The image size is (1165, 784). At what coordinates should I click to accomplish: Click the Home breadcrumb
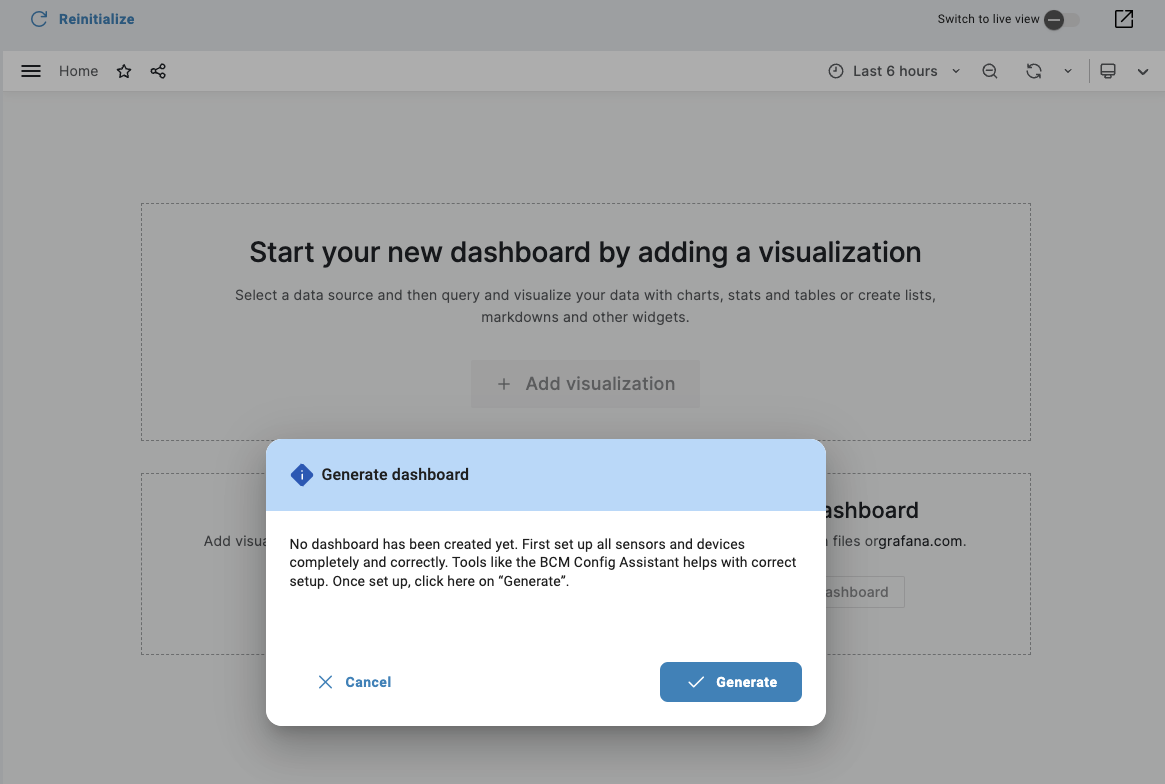78,71
